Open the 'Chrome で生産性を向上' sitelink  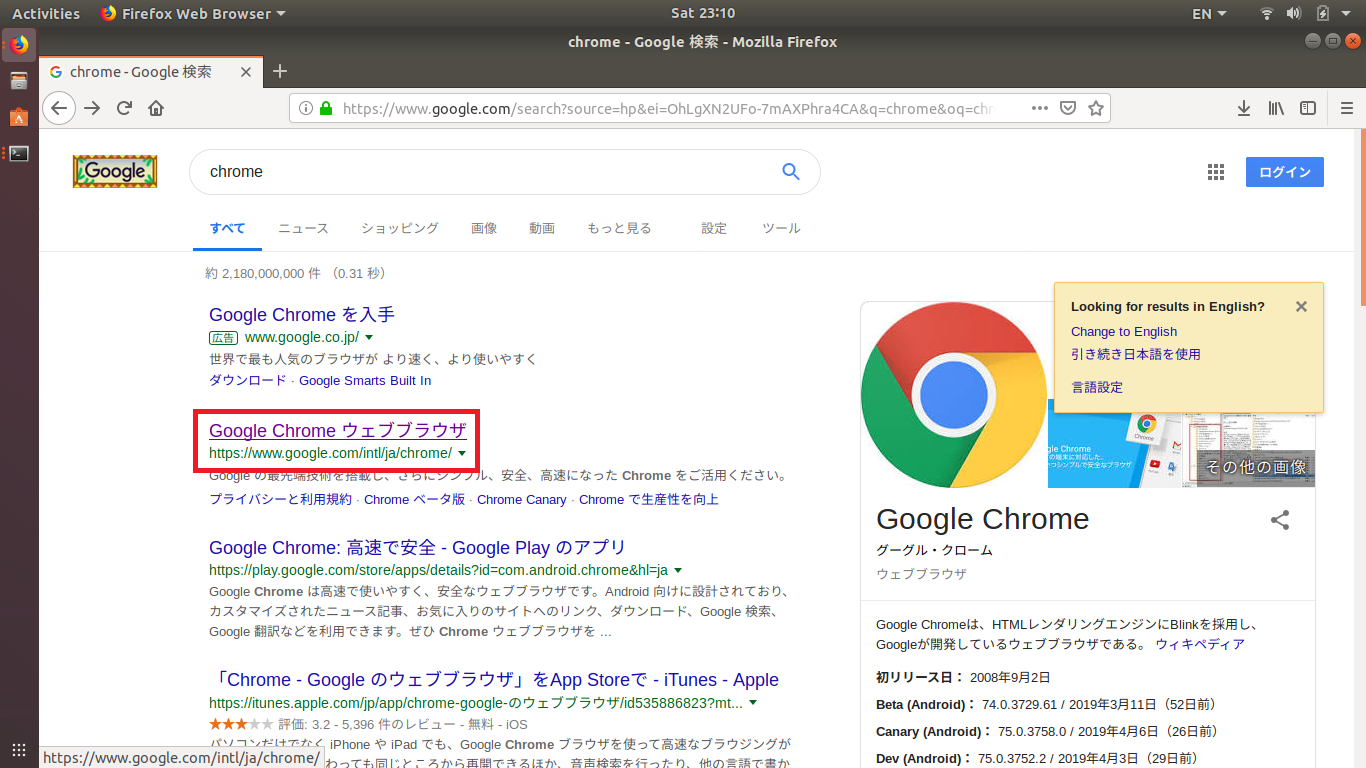(648, 499)
